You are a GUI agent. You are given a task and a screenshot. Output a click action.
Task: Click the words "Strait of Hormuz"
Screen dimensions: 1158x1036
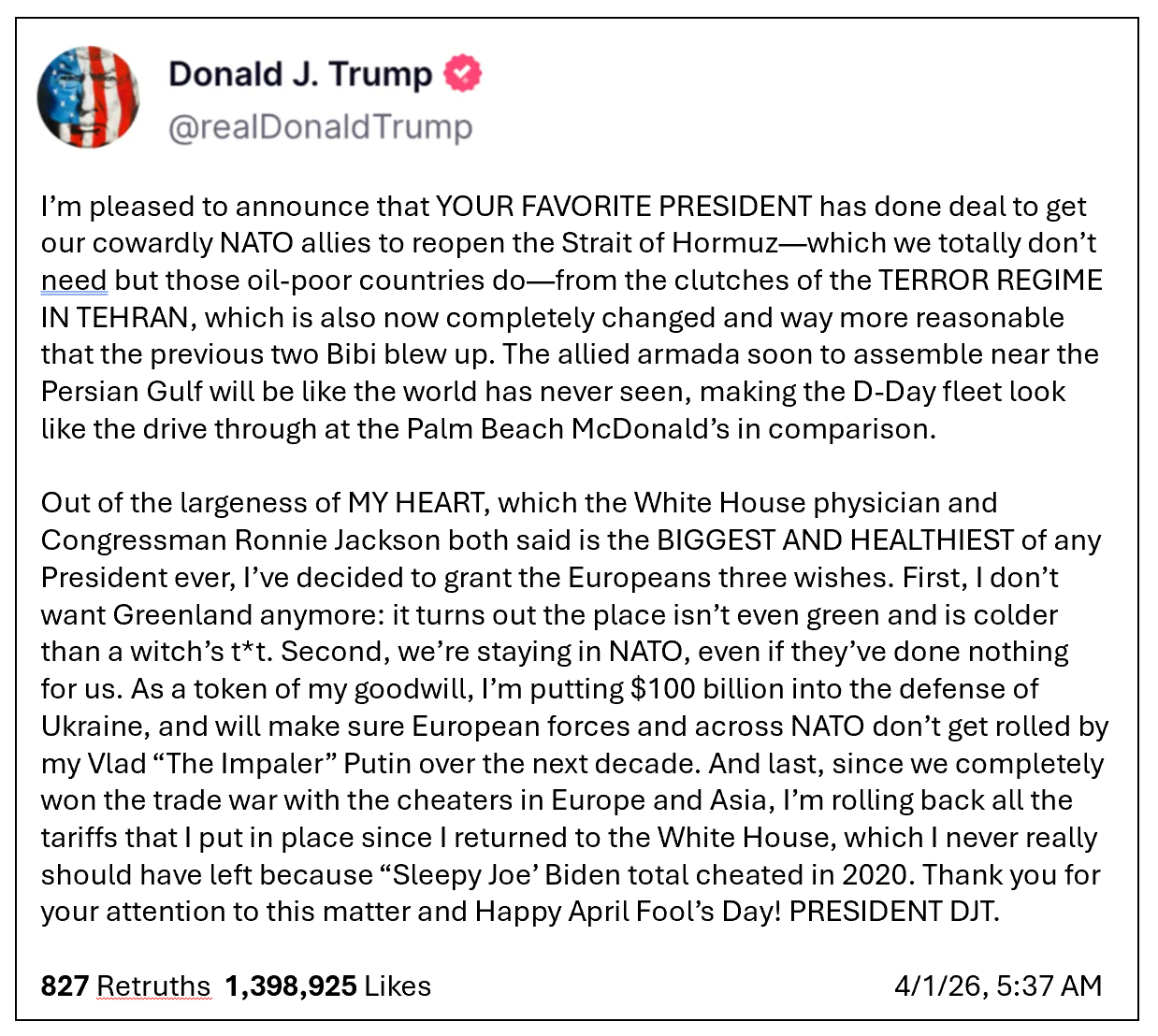coord(670,243)
